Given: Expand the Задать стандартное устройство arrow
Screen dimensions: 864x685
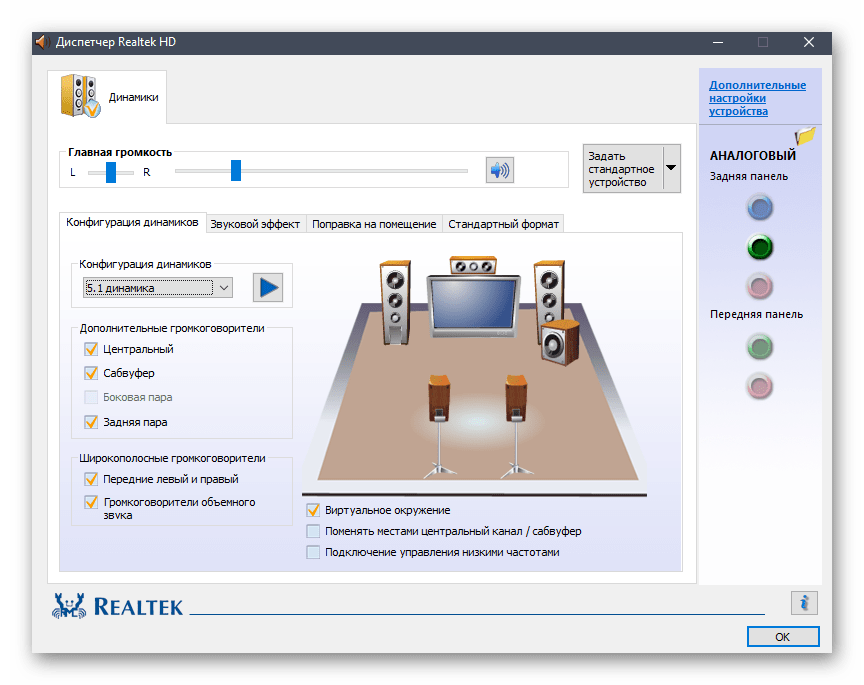Looking at the screenshot, I should click(671, 168).
